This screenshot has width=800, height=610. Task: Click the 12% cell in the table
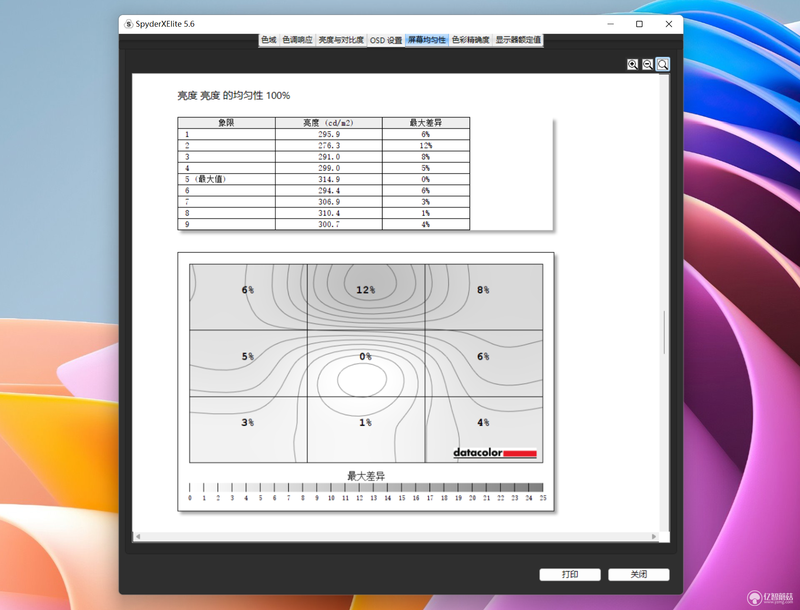pos(426,145)
